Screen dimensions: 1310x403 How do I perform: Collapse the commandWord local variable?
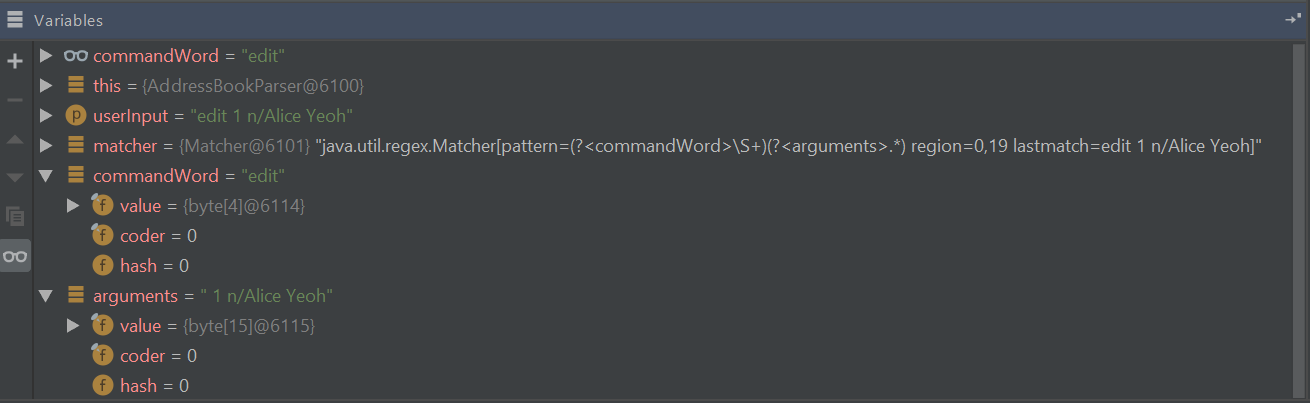click(46, 176)
